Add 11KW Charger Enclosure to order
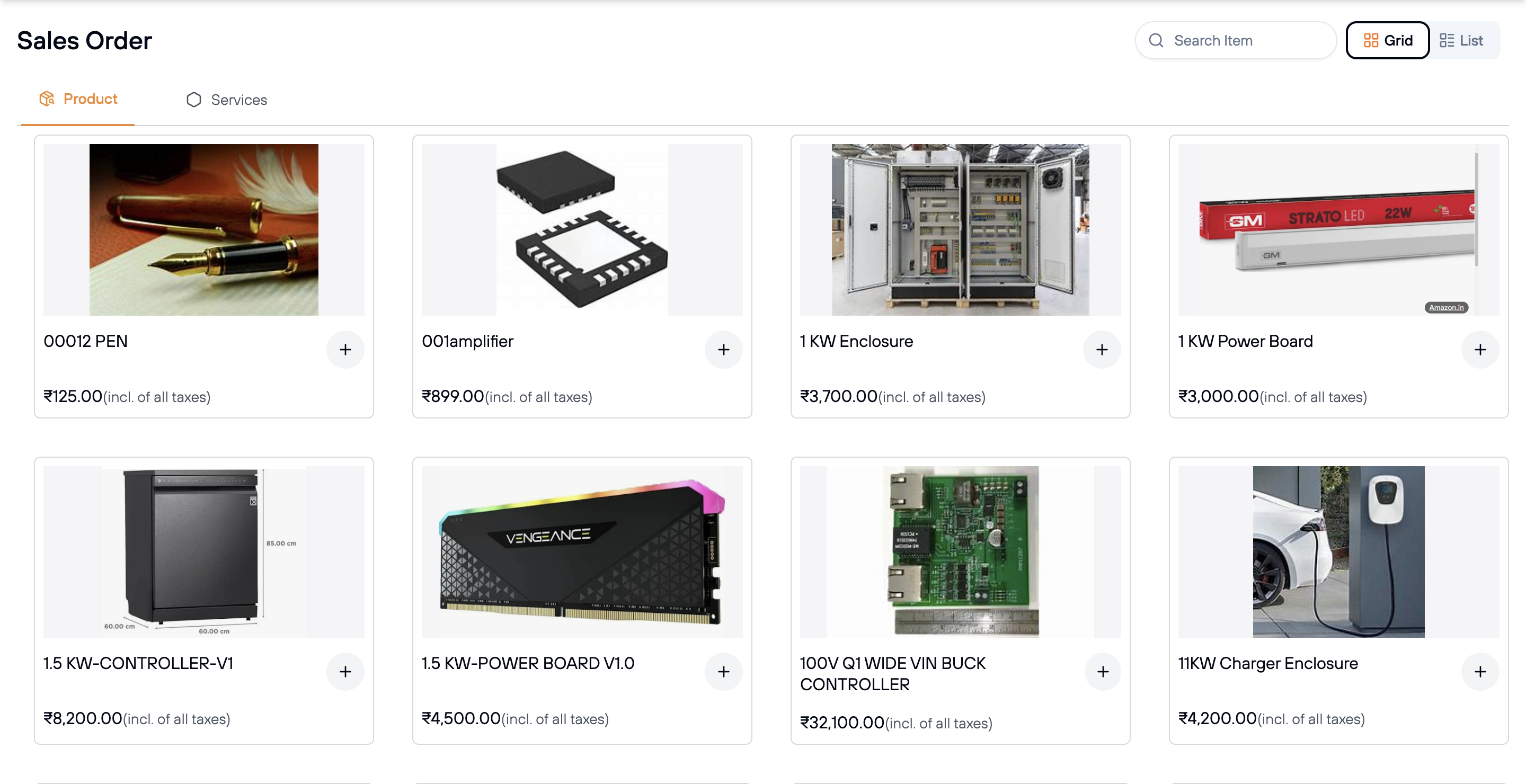This screenshot has width=1526, height=784. click(x=1480, y=672)
